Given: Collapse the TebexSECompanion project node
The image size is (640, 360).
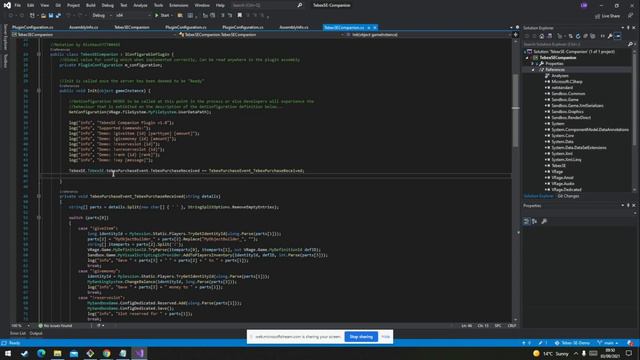Looking at the screenshot, I should click(x=527, y=58).
